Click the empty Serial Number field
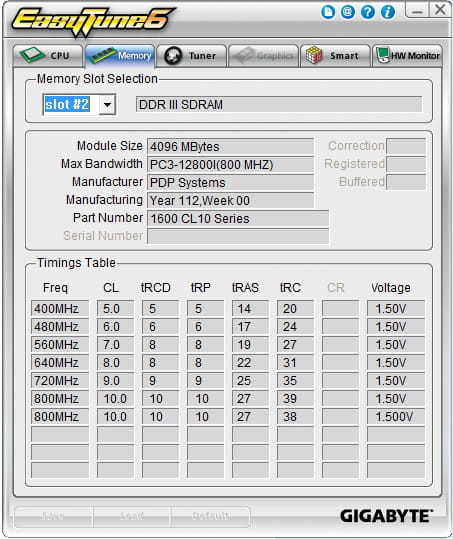 238,236
